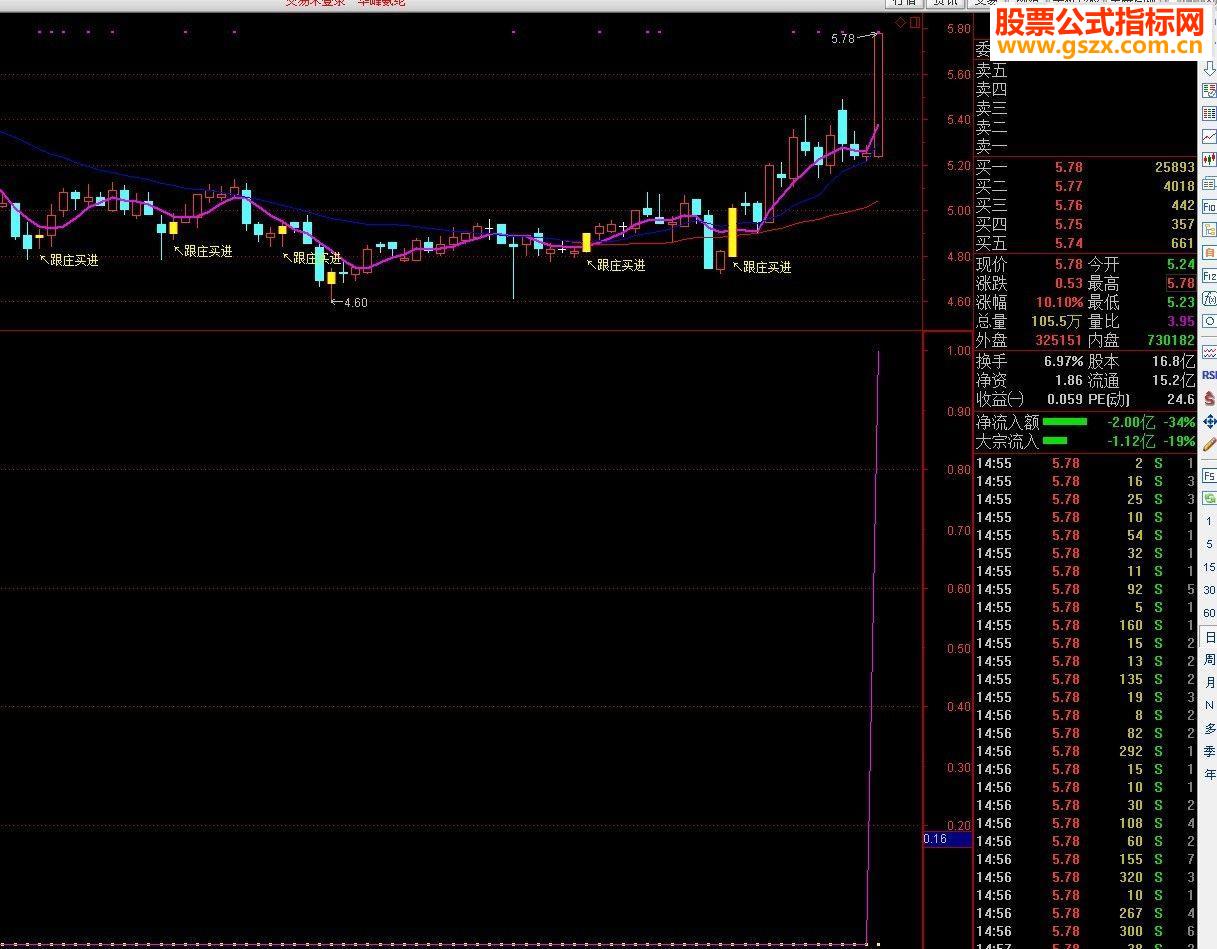The width and height of the screenshot is (1217, 949).
Task: Click the 最低 value 5.23
Action: [x=1180, y=302]
